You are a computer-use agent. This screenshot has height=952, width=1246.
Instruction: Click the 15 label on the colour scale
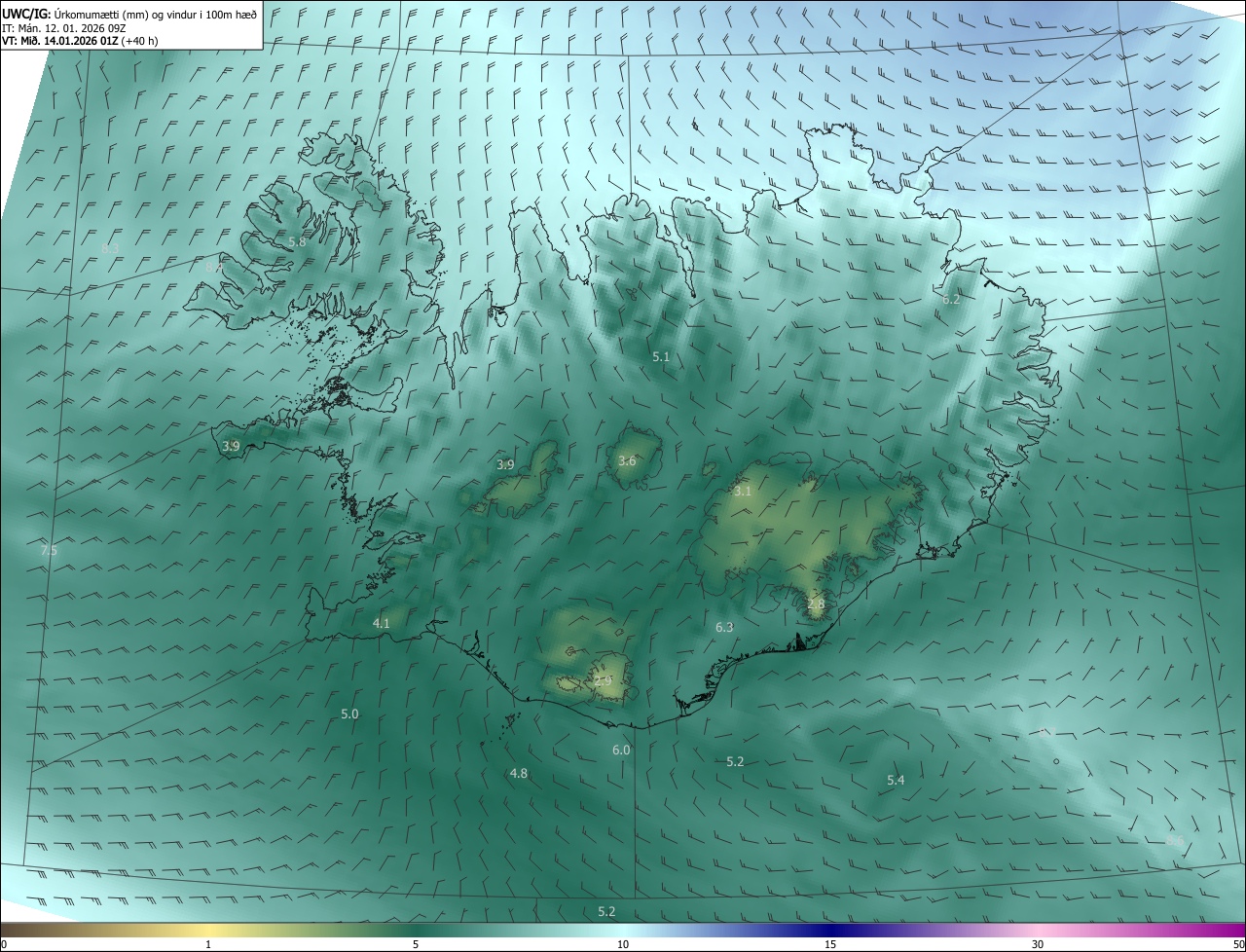(x=830, y=944)
